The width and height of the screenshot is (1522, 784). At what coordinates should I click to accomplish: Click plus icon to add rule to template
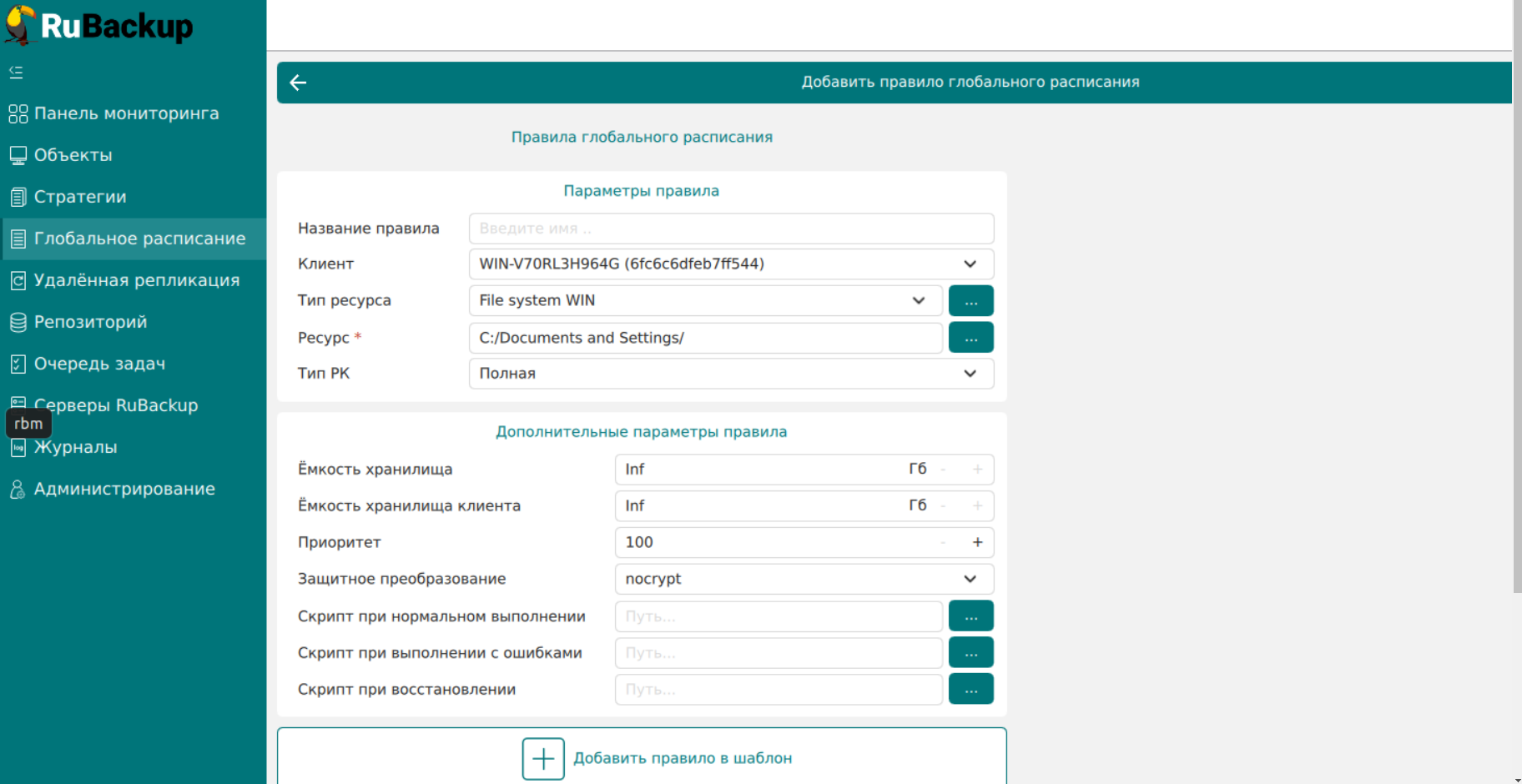pos(543,758)
